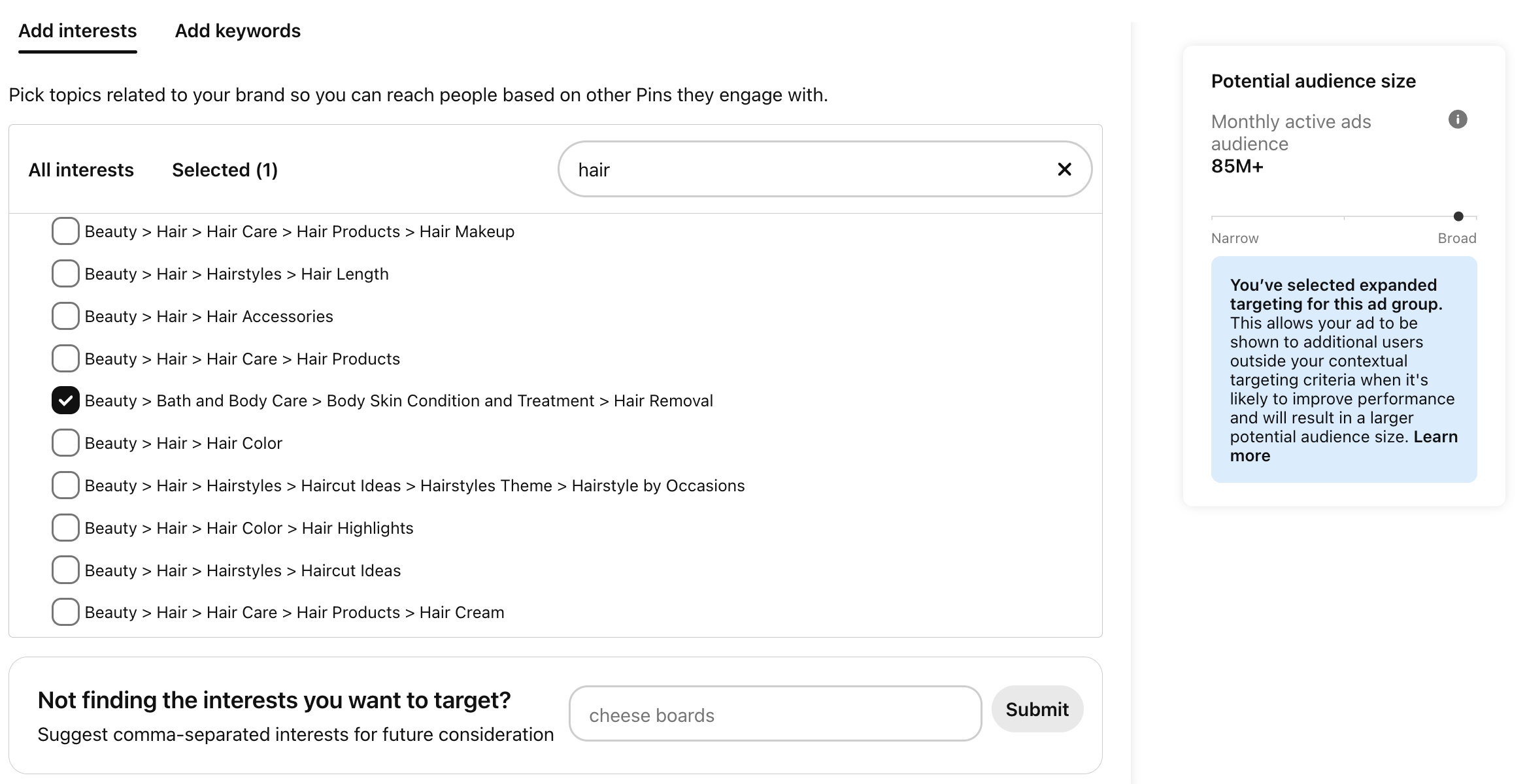View the All interests list

[81, 170]
